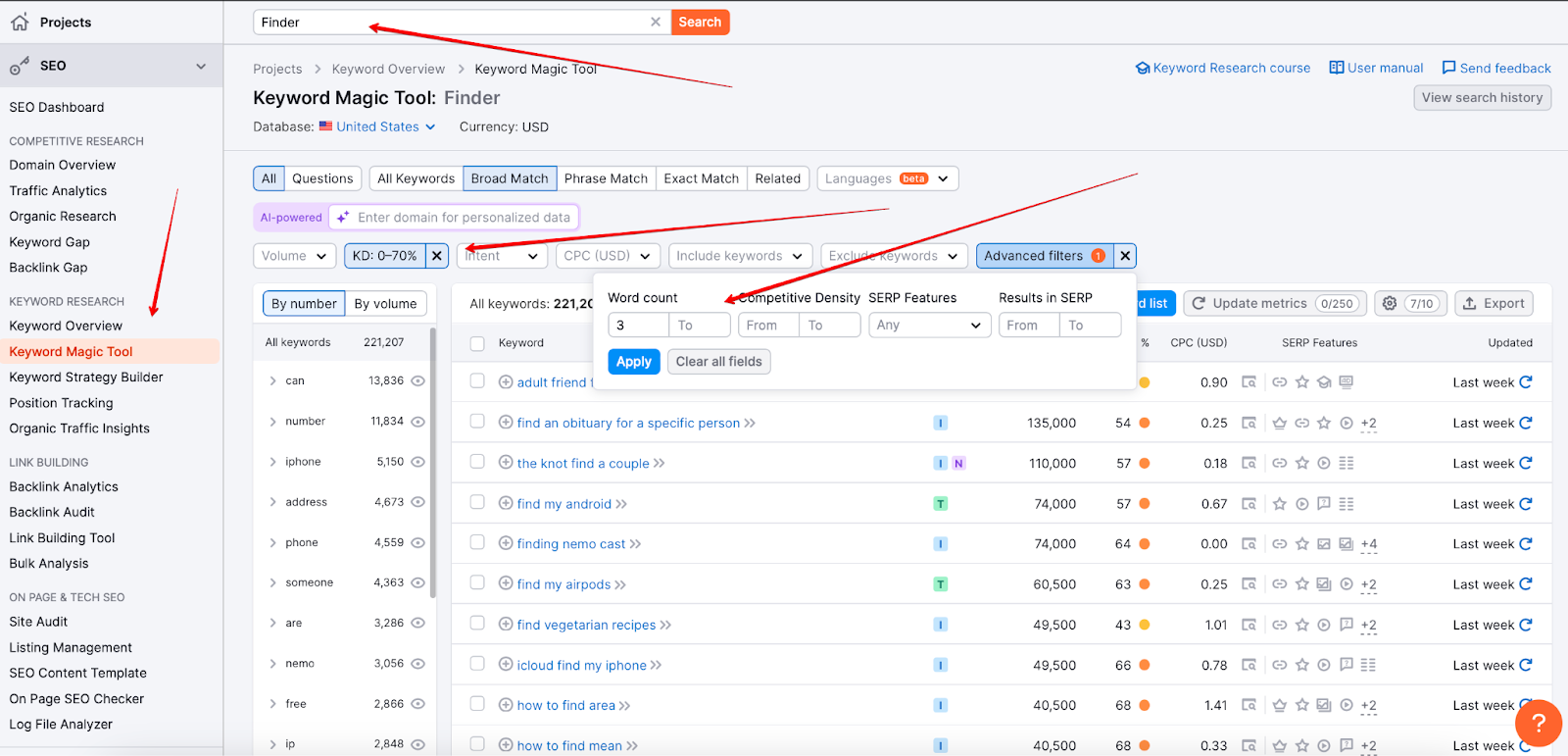The width and height of the screenshot is (1568, 756).
Task: Open the User manual link
Action: point(1376,68)
